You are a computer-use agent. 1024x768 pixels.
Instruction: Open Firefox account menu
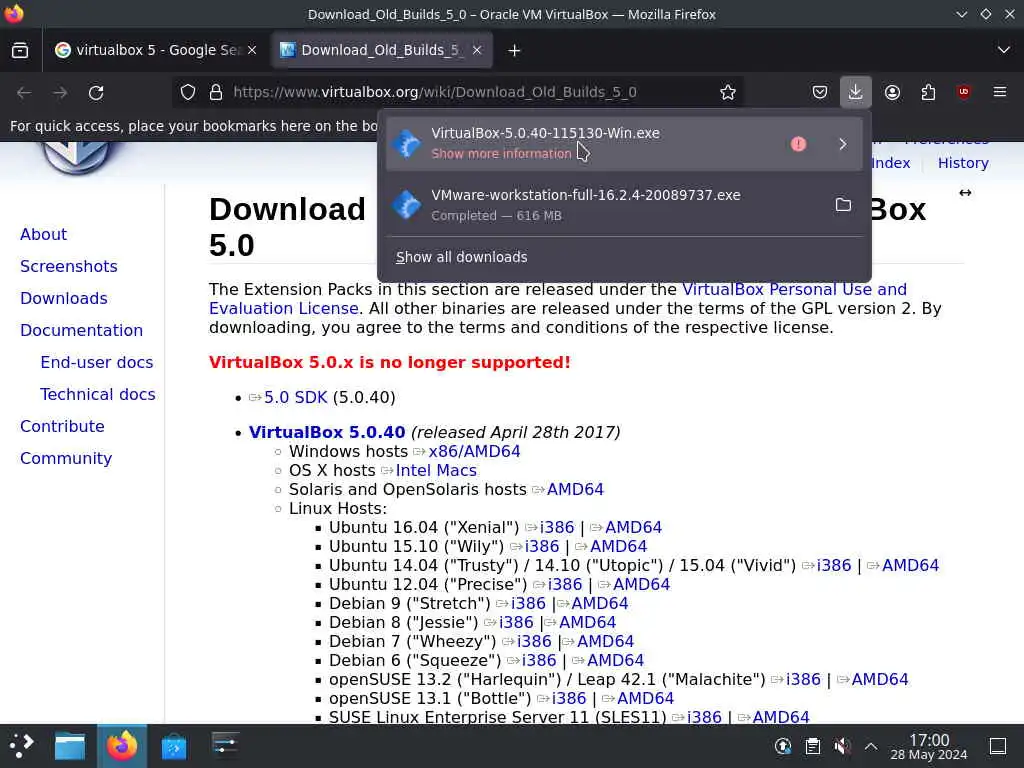point(892,92)
